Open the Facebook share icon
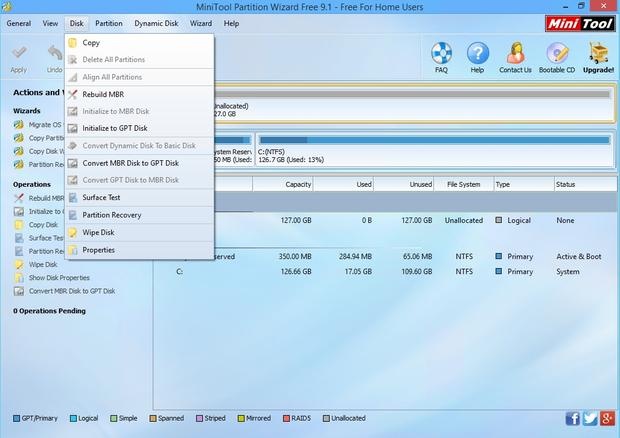620x438 pixels. [573, 418]
